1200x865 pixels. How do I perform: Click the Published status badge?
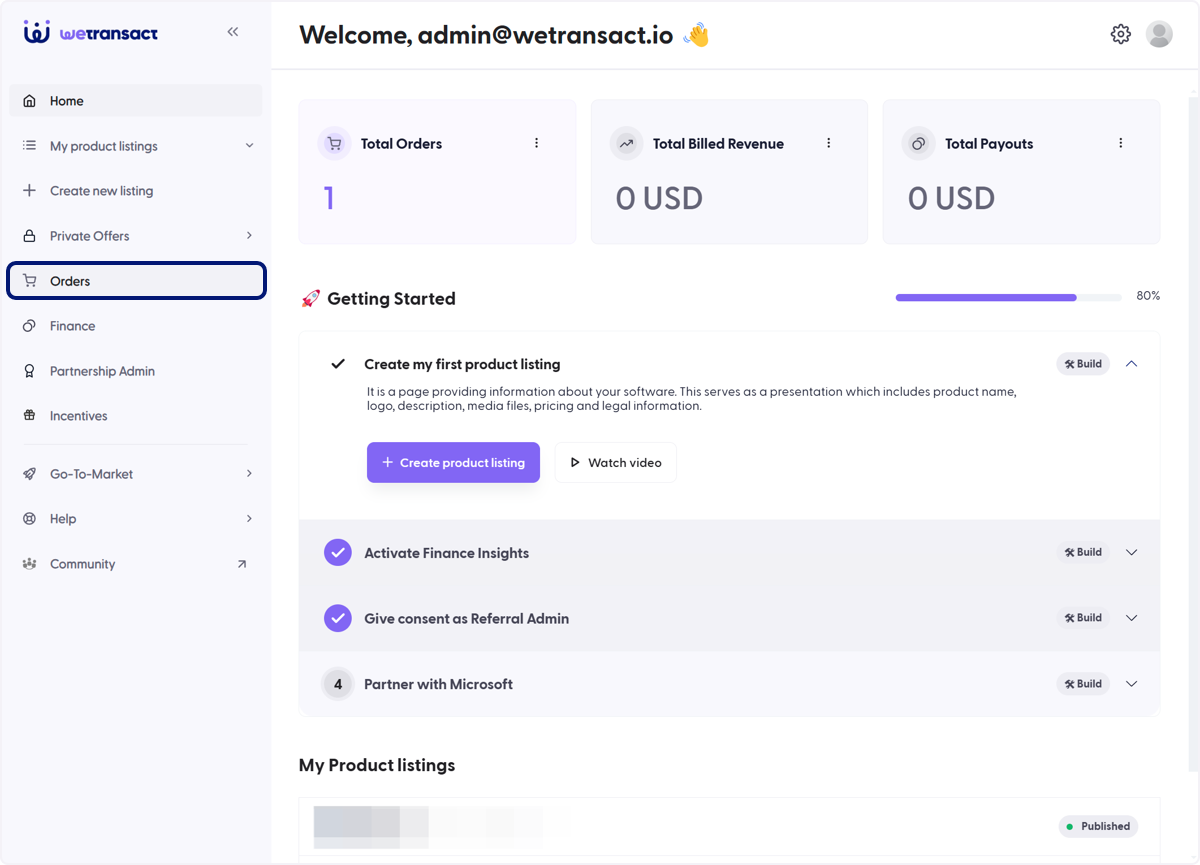pos(1098,826)
